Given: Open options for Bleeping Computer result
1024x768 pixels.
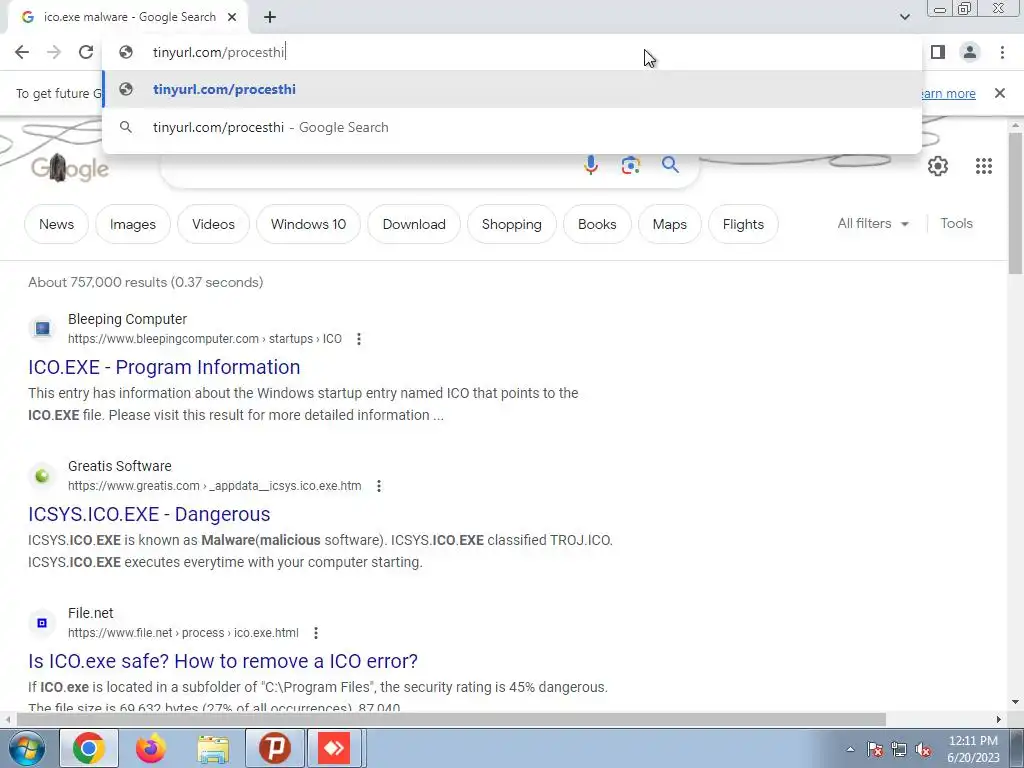Looking at the screenshot, I should point(359,339).
